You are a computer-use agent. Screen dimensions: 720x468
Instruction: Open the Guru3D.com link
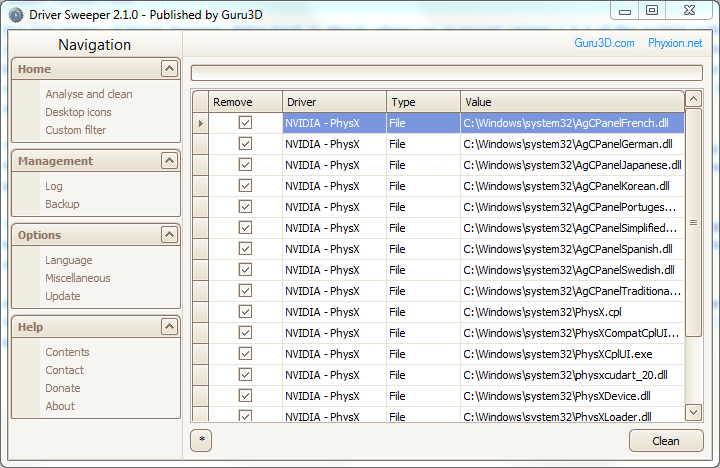click(604, 43)
